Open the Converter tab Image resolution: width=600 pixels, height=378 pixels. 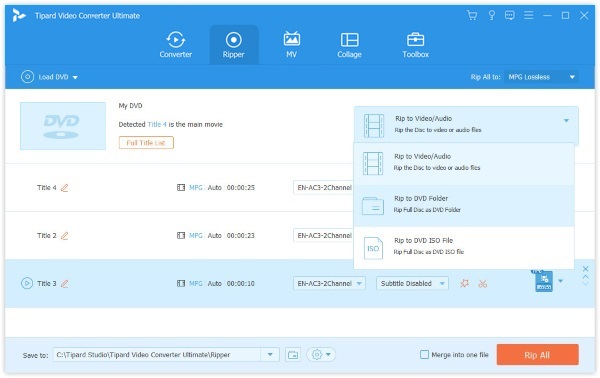tap(176, 45)
